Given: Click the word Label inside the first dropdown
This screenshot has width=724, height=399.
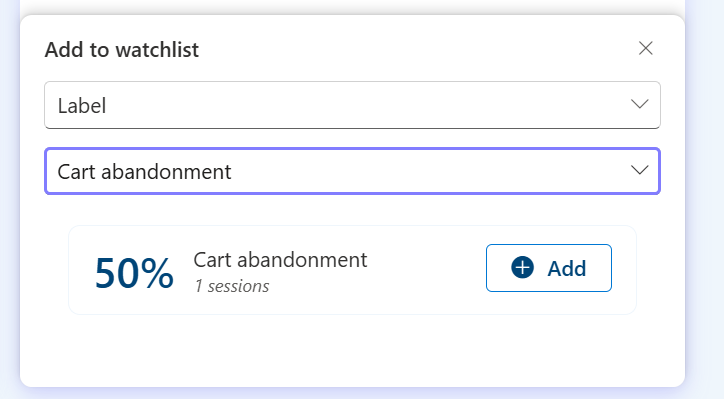Looking at the screenshot, I should point(82,106).
